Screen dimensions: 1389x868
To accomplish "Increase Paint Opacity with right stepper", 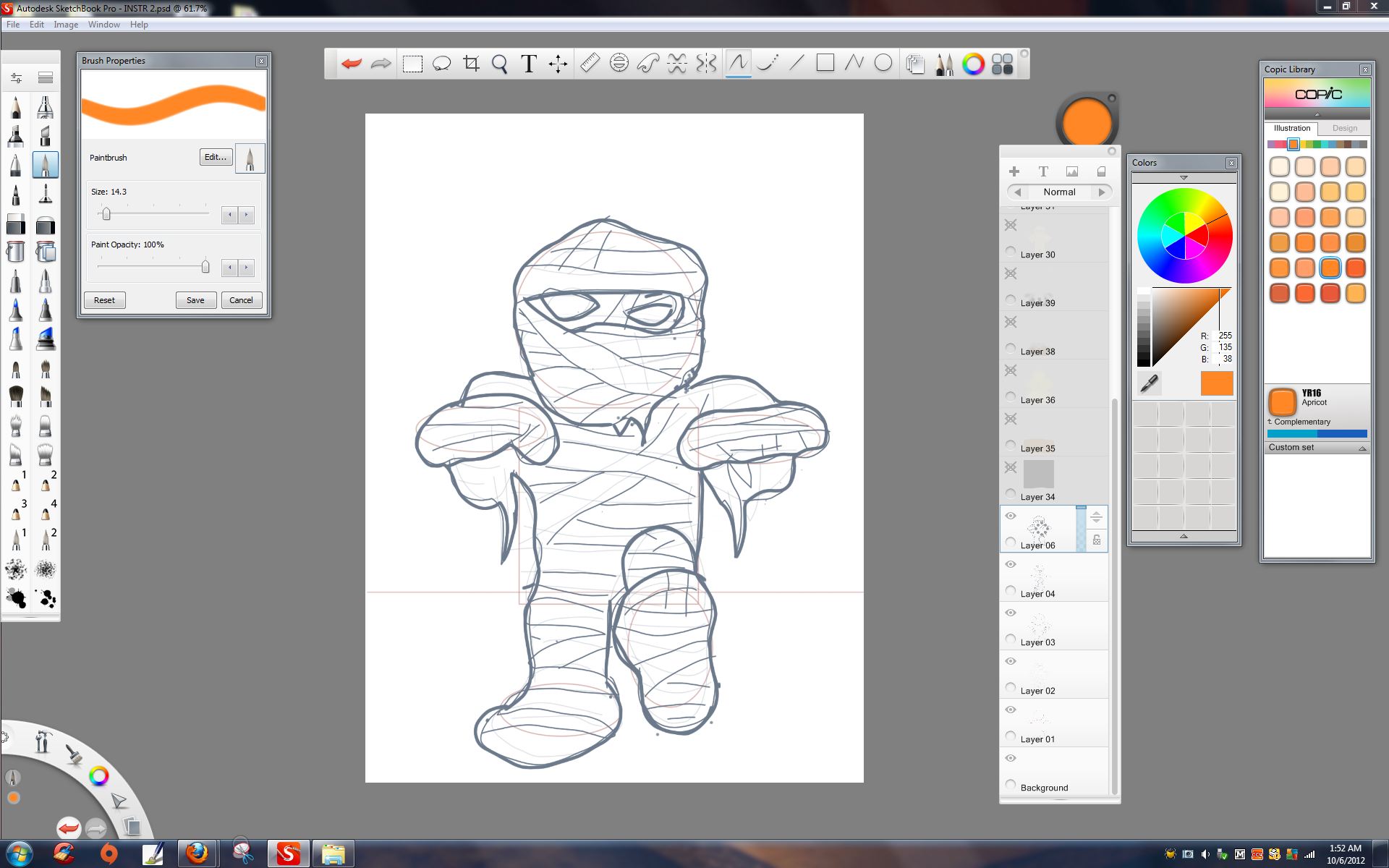I will point(247,268).
